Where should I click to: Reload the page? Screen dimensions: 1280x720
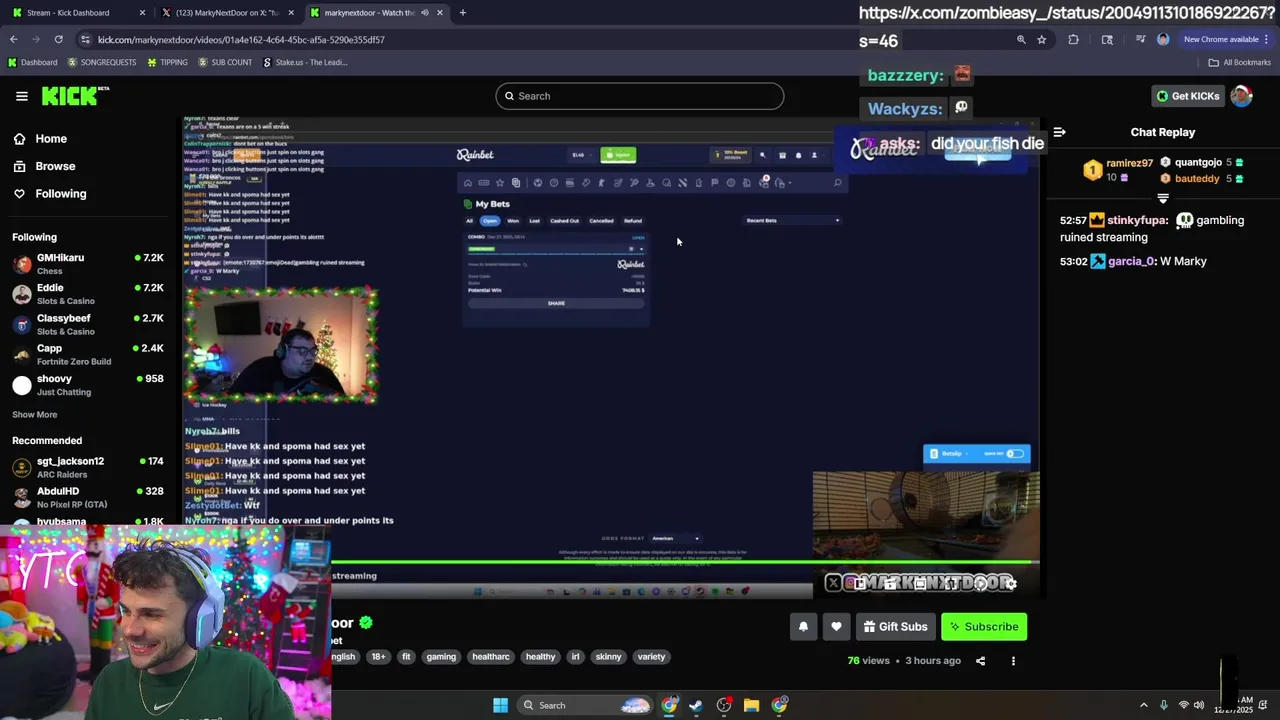(59, 39)
